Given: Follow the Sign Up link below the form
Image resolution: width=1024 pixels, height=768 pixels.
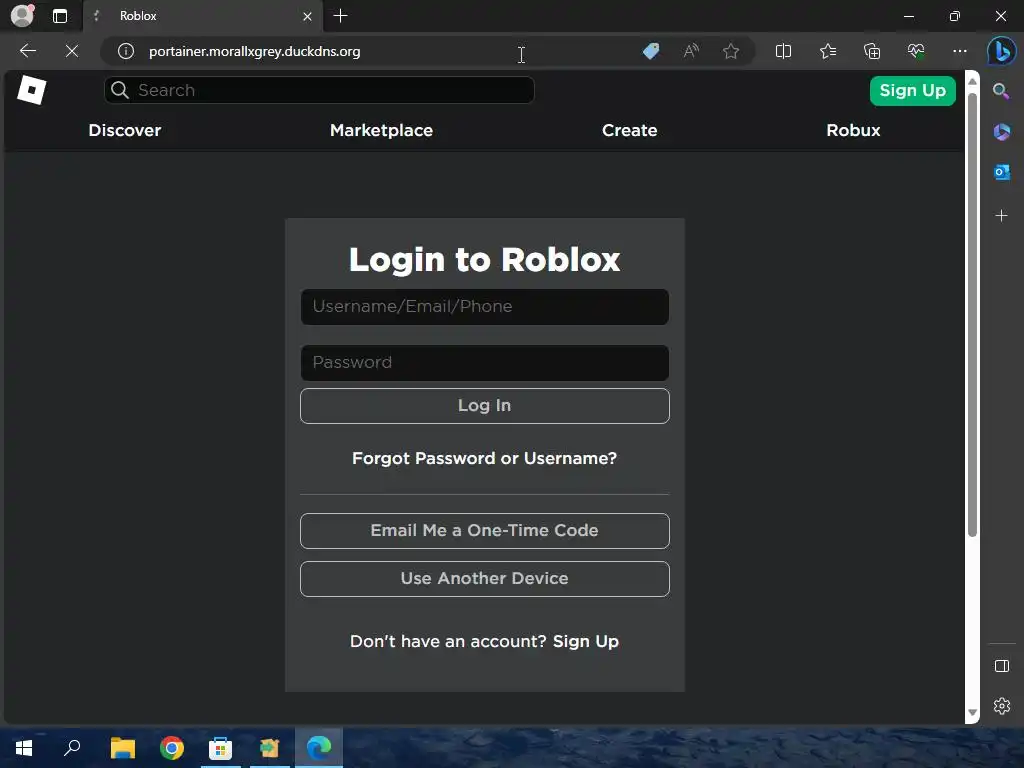Looking at the screenshot, I should click(586, 641).
